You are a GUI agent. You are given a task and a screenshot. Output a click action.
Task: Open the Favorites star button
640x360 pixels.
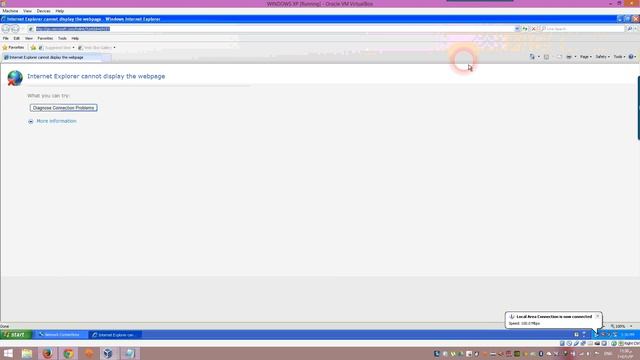coord(13,48)
